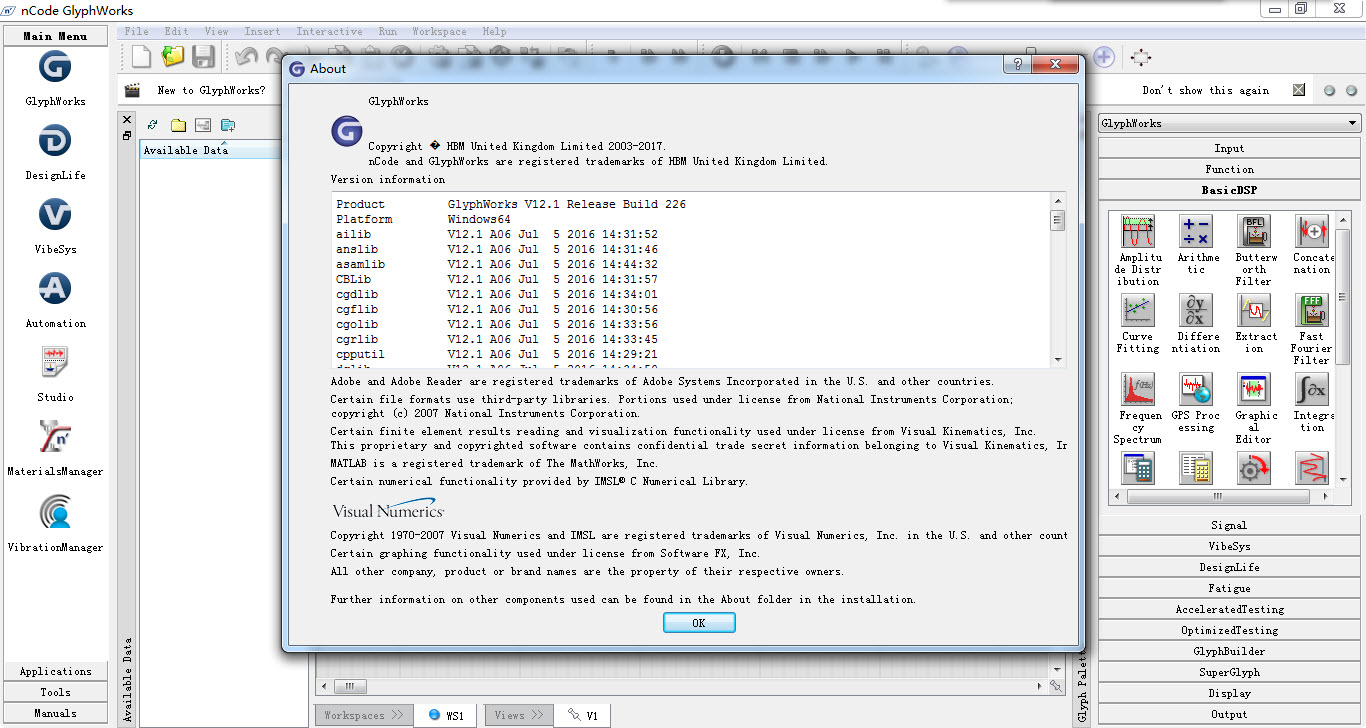Choose the Curve Fitting glyph
1366x728 pixels.
tap(1138, 310)
